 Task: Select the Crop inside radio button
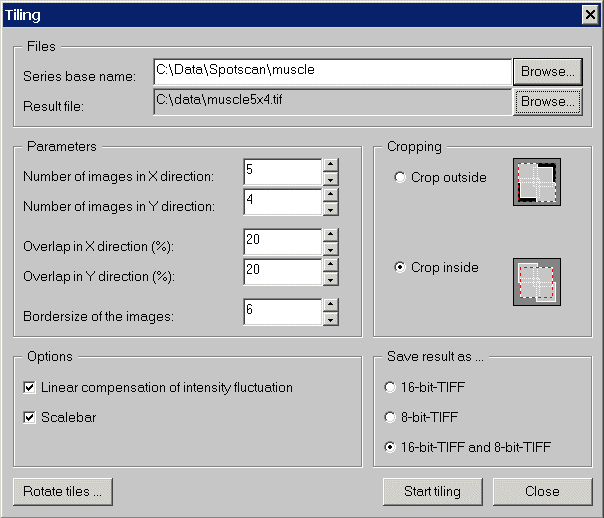[401, 268]
